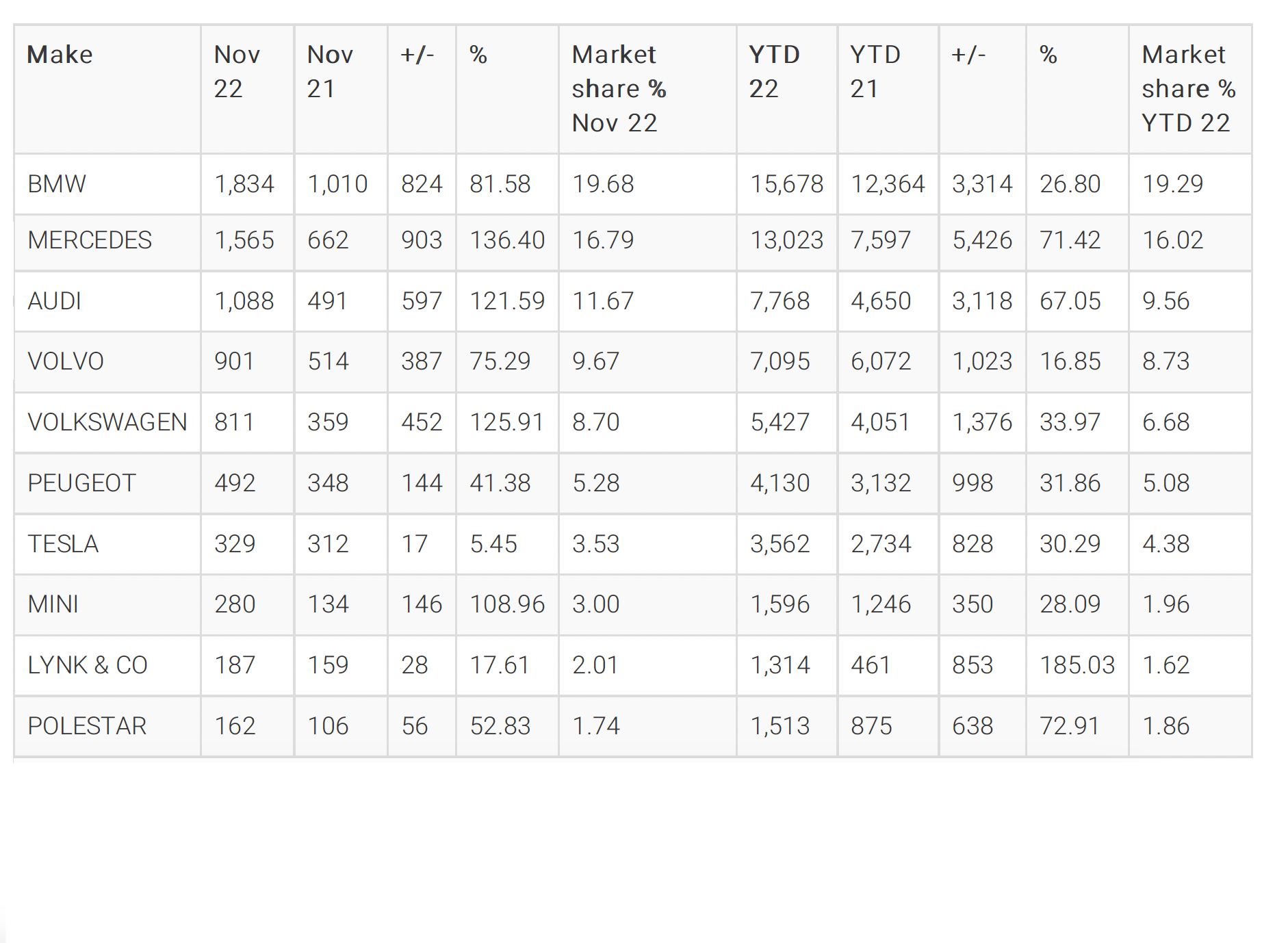Click Market share % YTD 22 header
Screen dimensions: 1288x943
(1188, 89)
